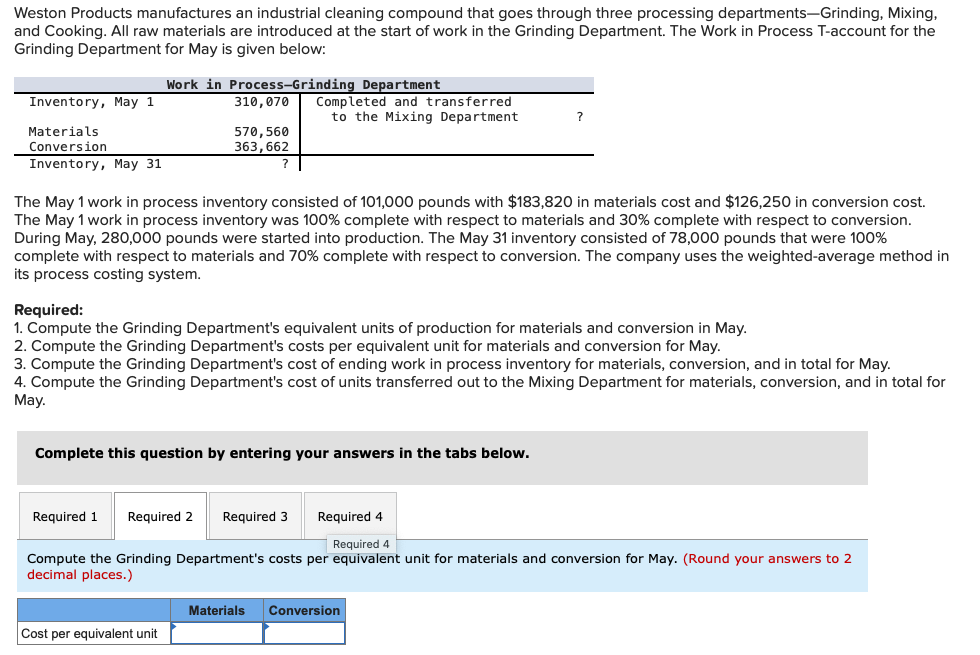Switch to the Required 2 tab

click(x=161, y=516)
